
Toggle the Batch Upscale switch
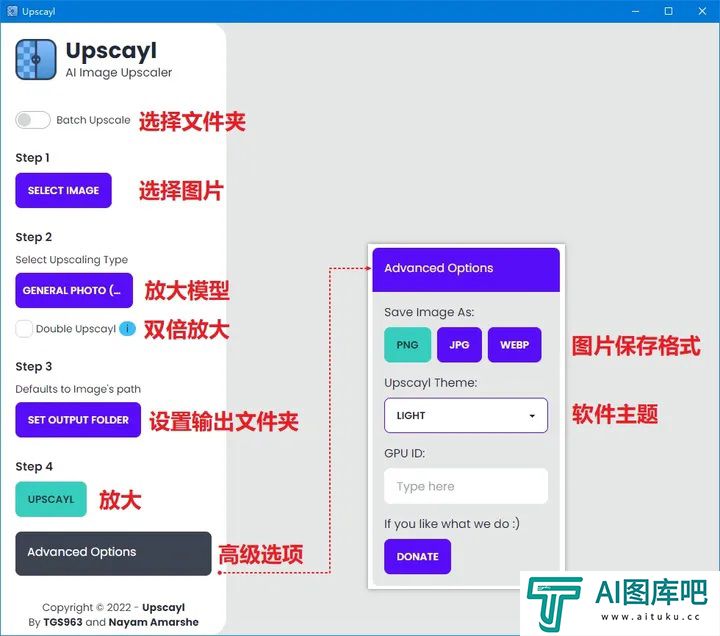click(x=33, y=120)
